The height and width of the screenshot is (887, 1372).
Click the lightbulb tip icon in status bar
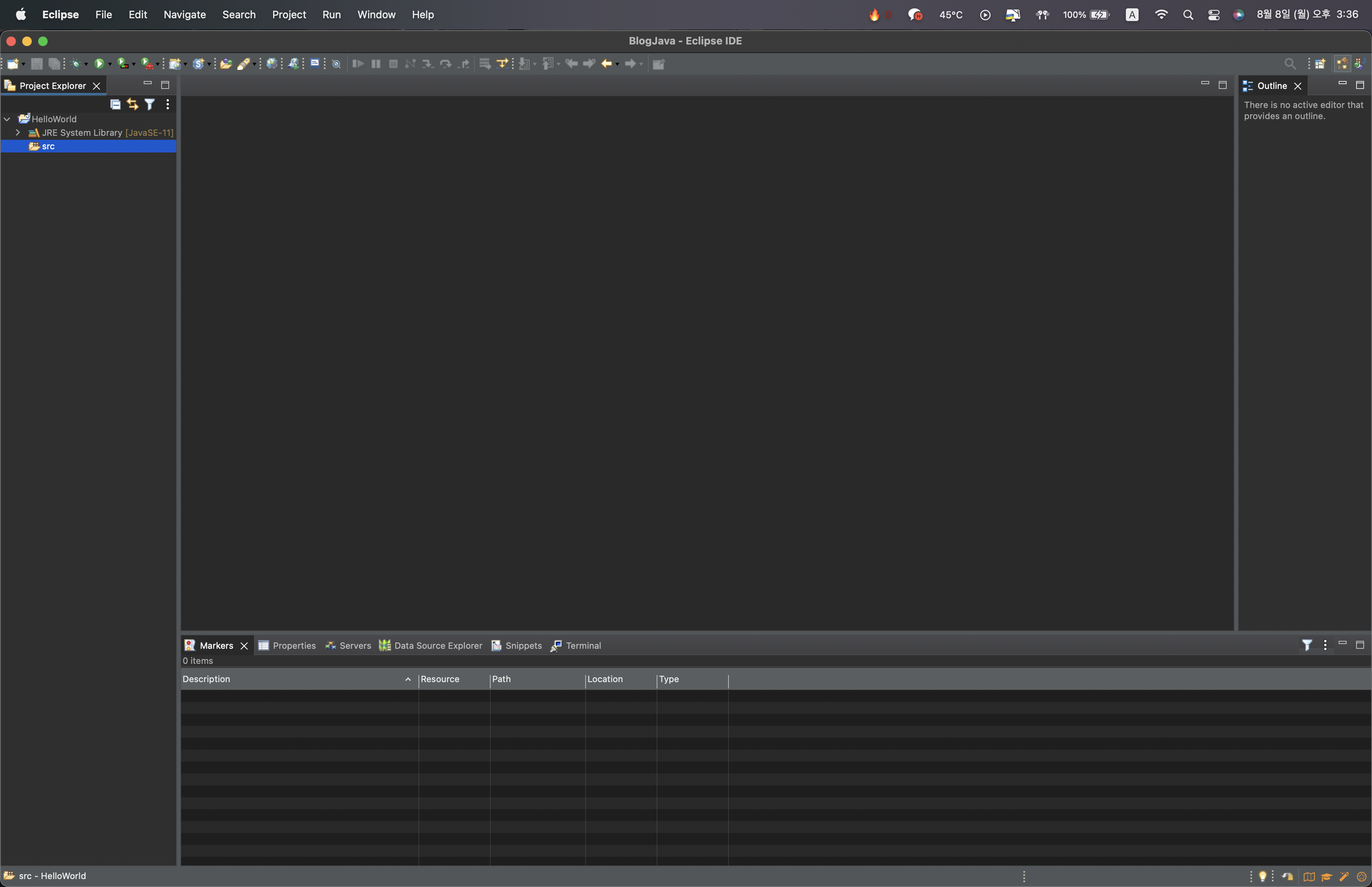click(1262, 877)
